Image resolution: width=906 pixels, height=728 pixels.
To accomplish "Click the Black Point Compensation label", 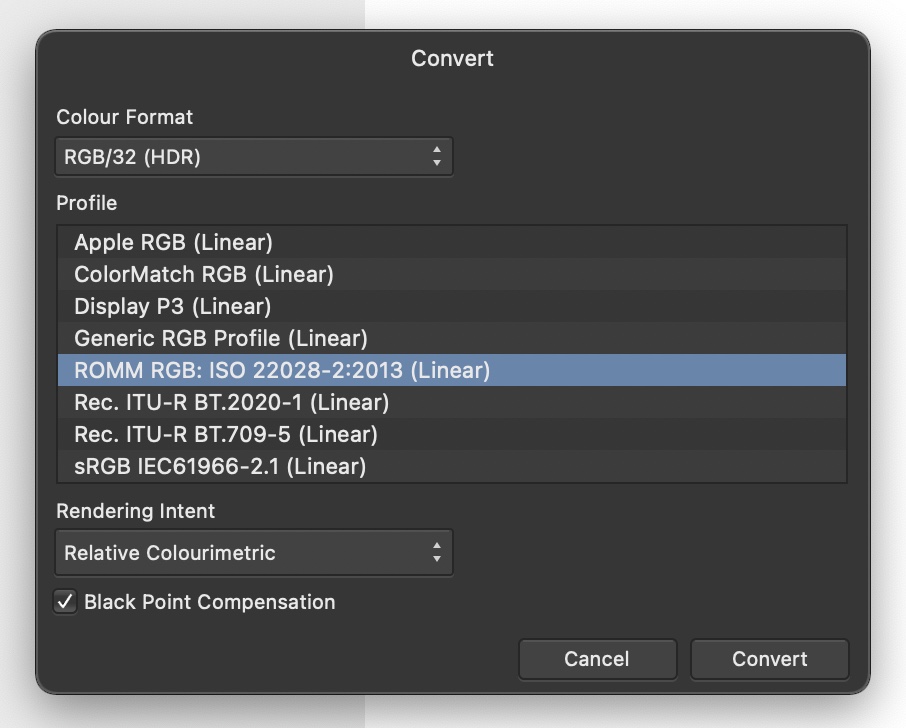I will pyautogui.click(x=208, y=602).
